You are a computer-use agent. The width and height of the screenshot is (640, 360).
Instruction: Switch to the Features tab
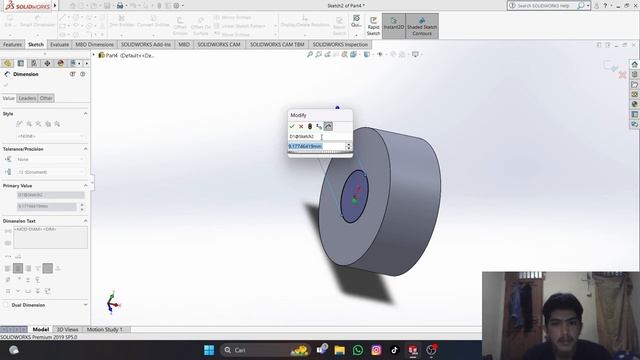point(12,44)
